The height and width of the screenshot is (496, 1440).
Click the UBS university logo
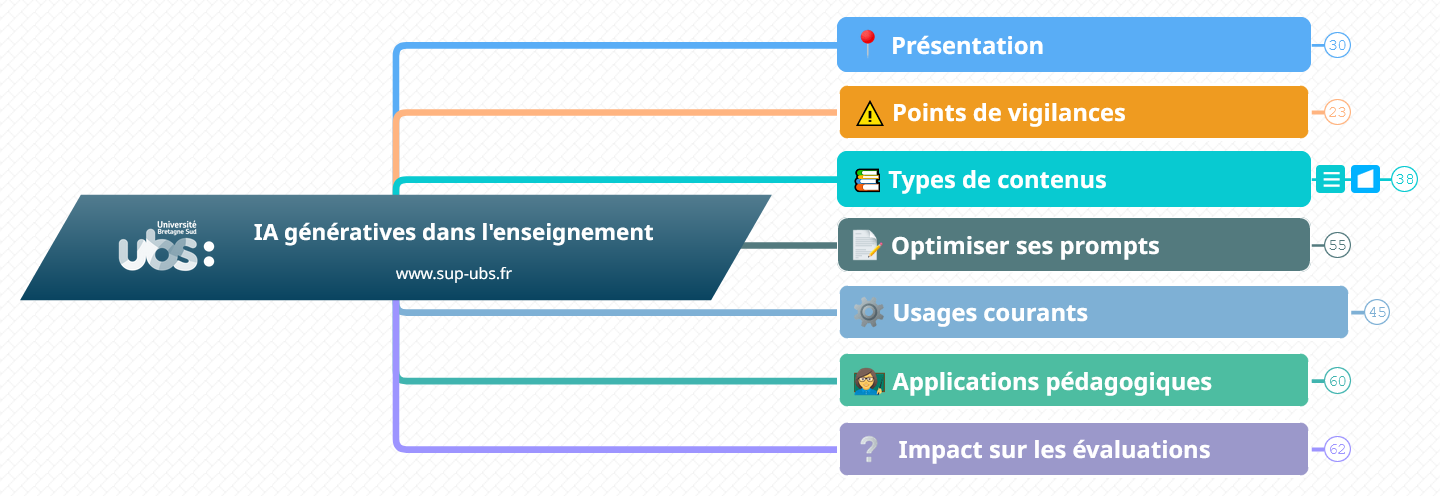tap(166, 247)
